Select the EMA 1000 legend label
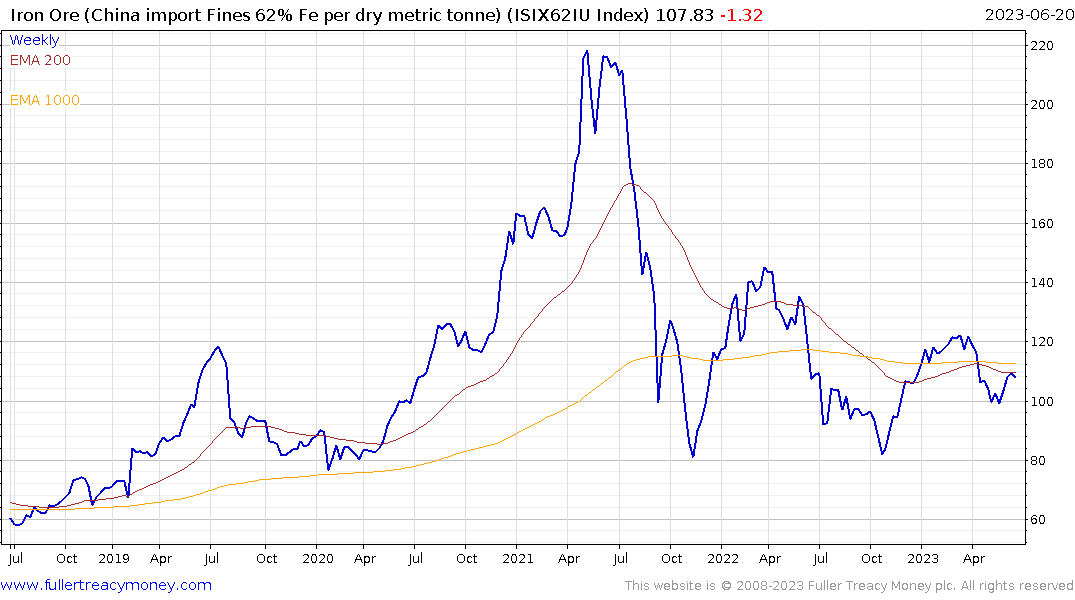1075x600 pixels. coord(45,100)
